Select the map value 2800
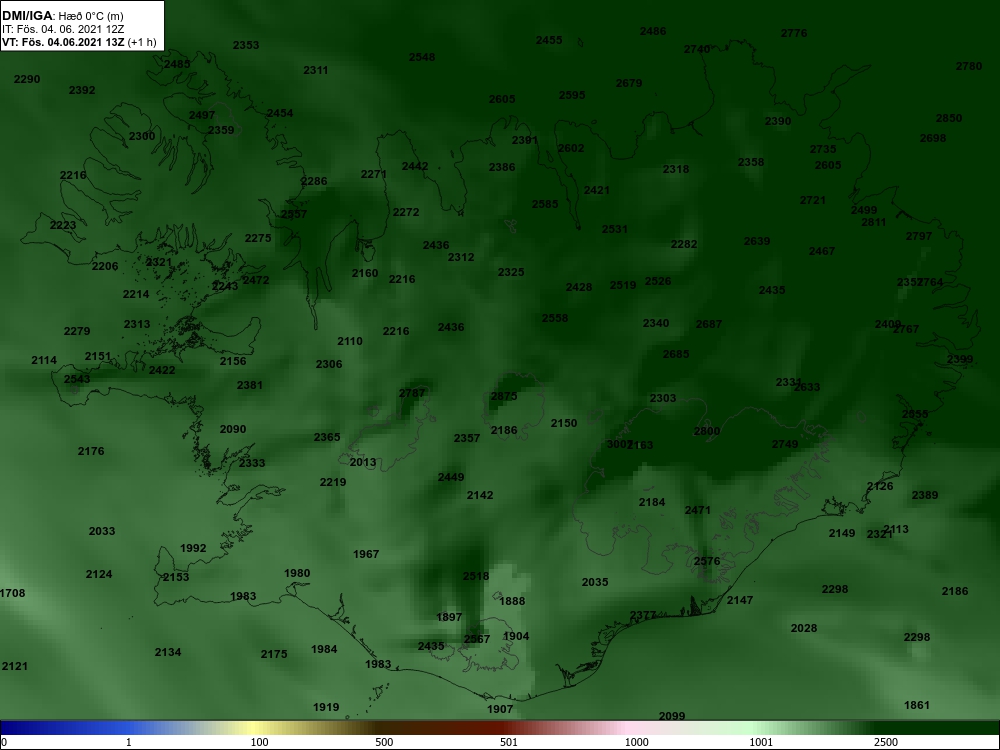Image resolution: width=1000 pixels, height=750 pixels. [707, 431]
